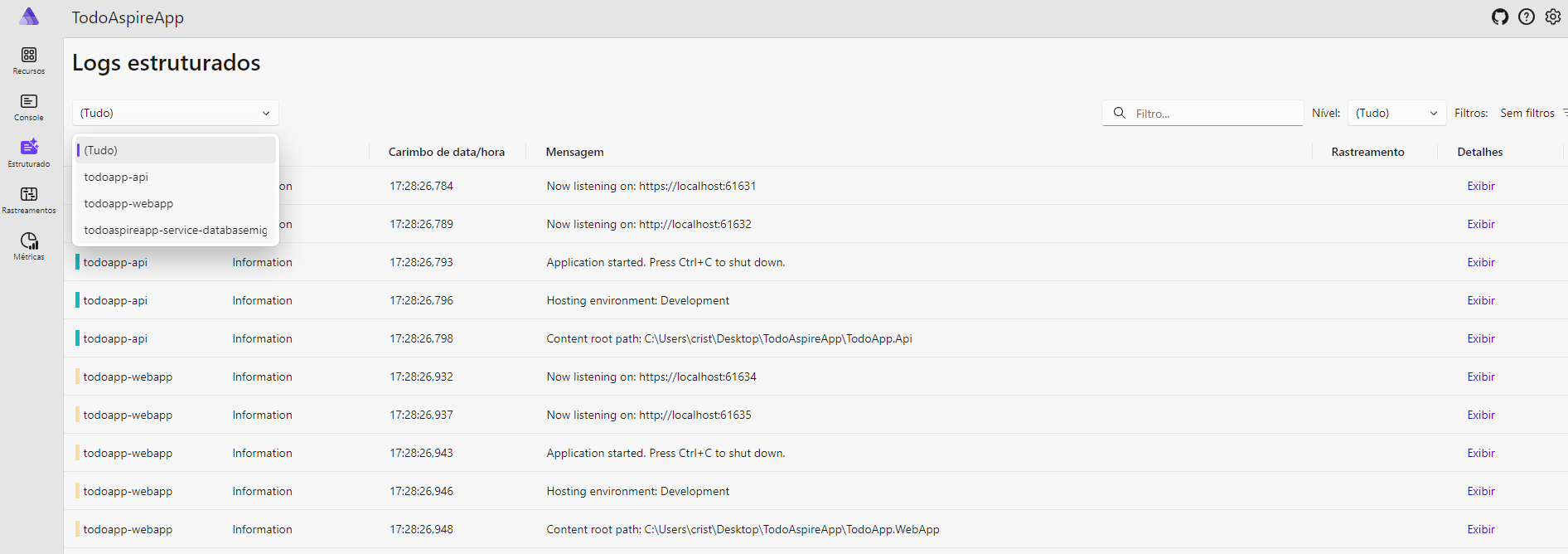Screen dimensions: 1568x554
Task: Select the (Tudo) option in the list
Action: pos(101,150)
